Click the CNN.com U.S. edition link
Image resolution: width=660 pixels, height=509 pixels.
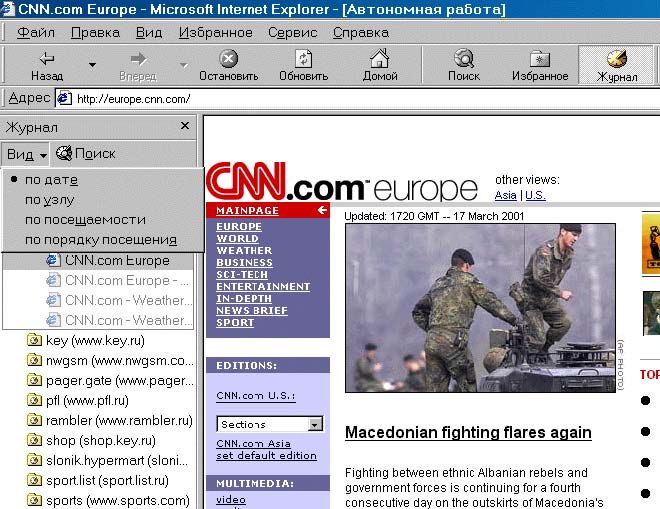[x=256, y=396]
